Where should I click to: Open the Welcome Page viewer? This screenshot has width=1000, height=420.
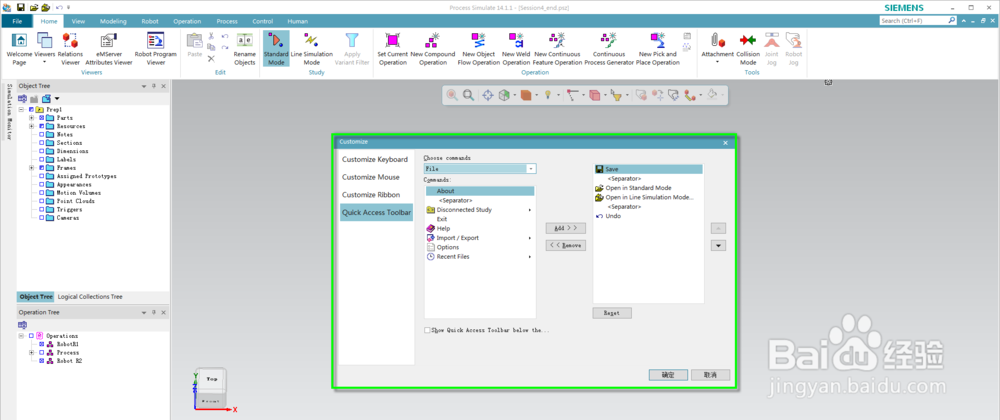tap(19, 48)
